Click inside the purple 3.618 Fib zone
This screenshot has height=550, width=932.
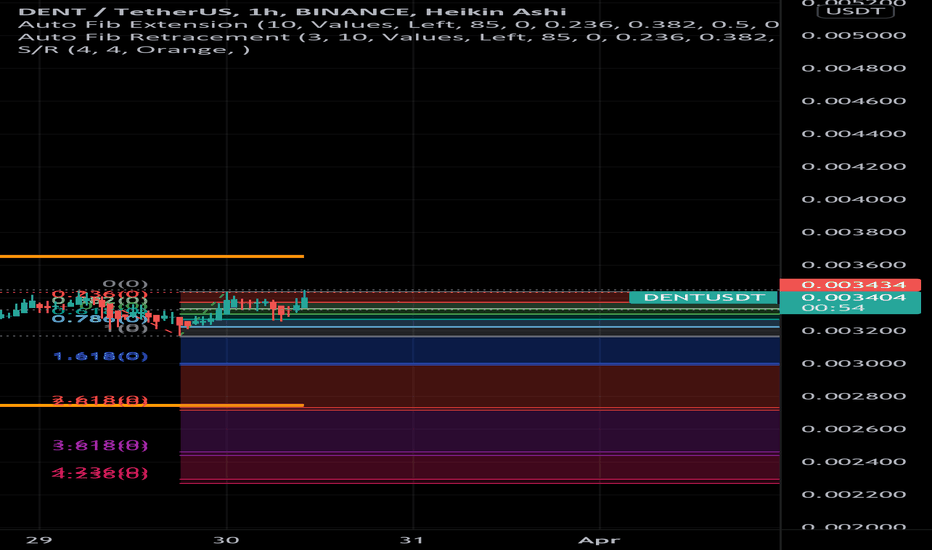pos(480,431)
